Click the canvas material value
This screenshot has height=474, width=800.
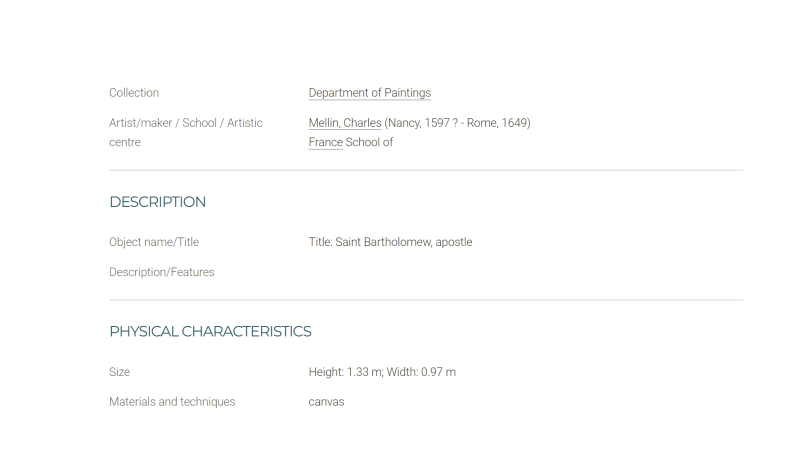coord(327,402)
